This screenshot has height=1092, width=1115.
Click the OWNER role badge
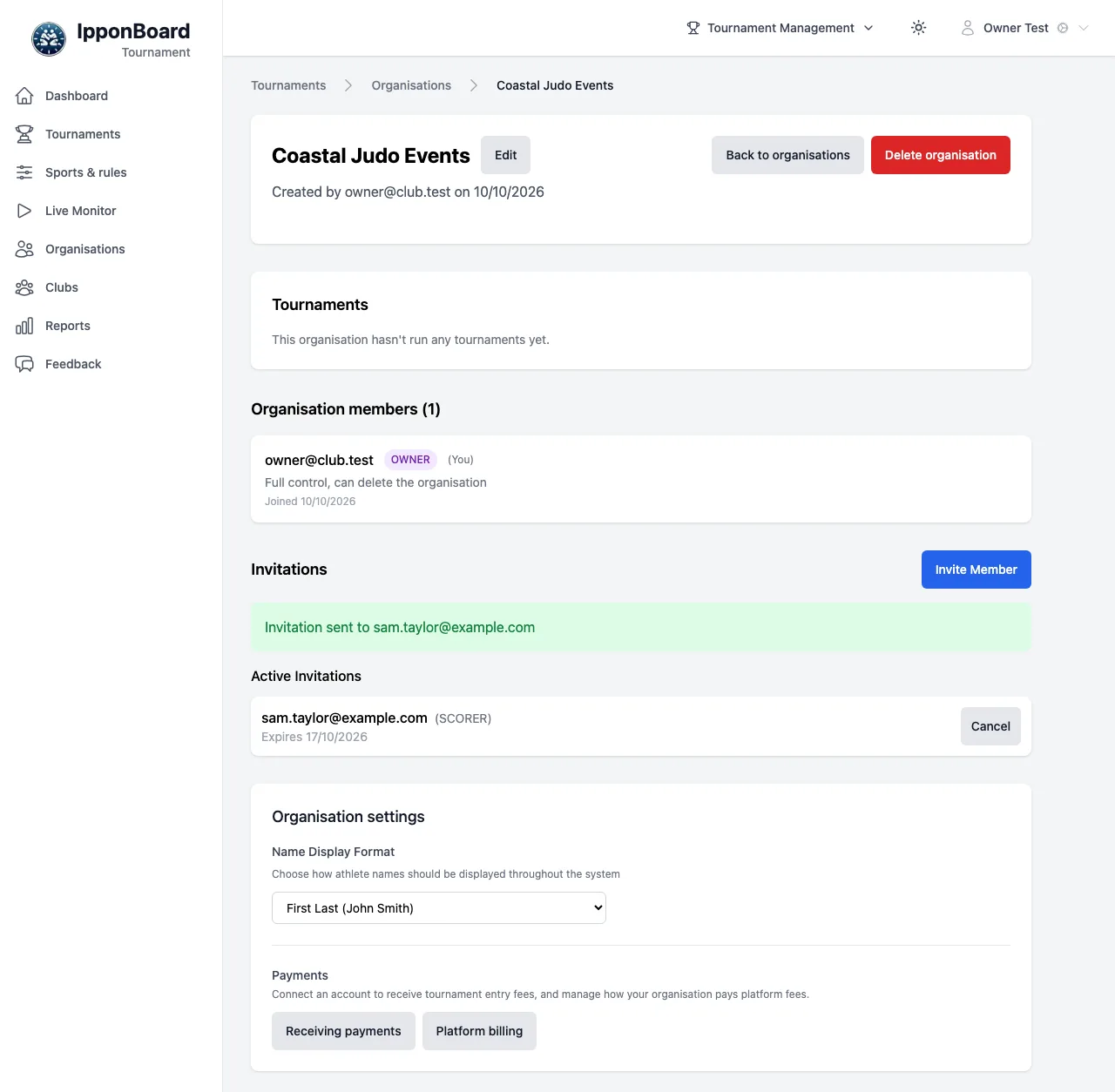pyautogui.click(x=410, y=460)
